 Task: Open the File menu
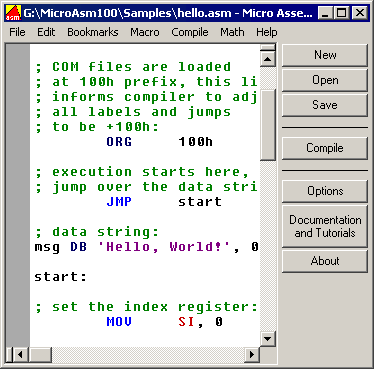point(17,32)
